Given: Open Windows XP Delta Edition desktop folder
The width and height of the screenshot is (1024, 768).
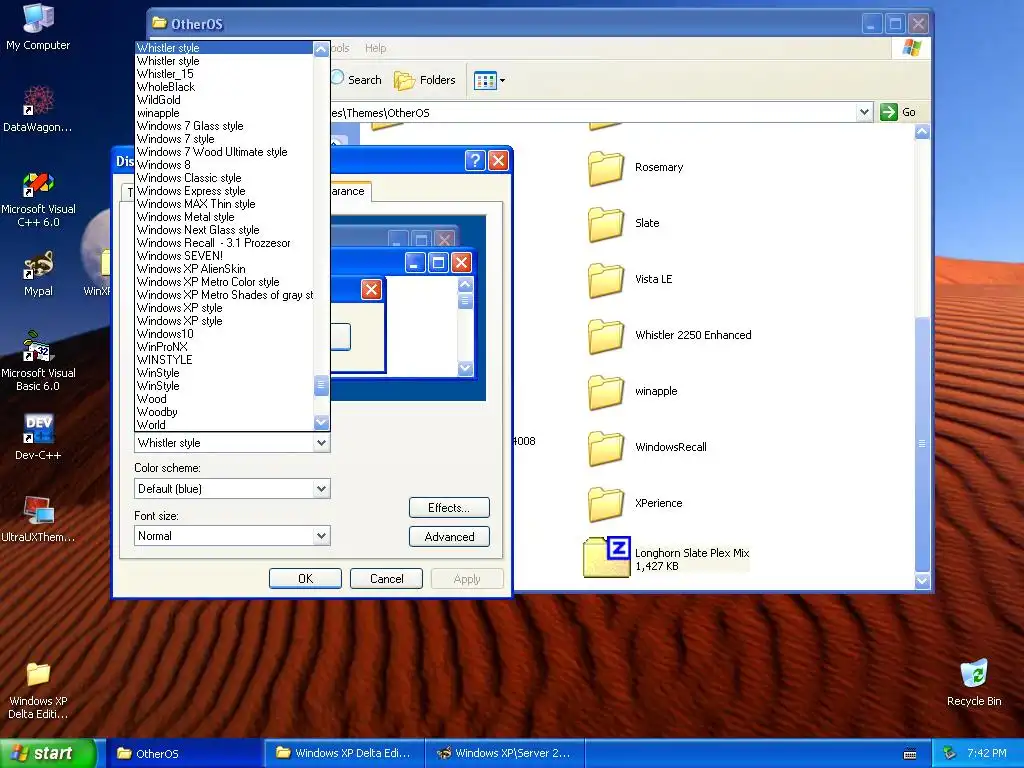Looking at the screenshot, I should 38,690.
